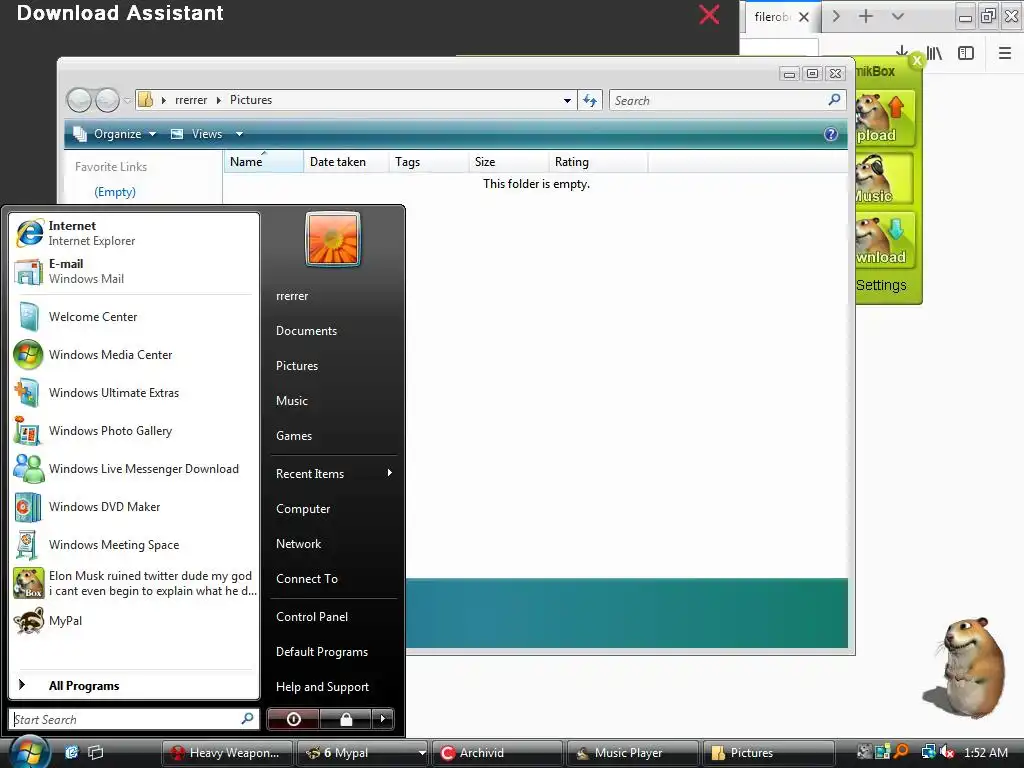Launch Windows Mail E-mail entry

coord(134,271)
